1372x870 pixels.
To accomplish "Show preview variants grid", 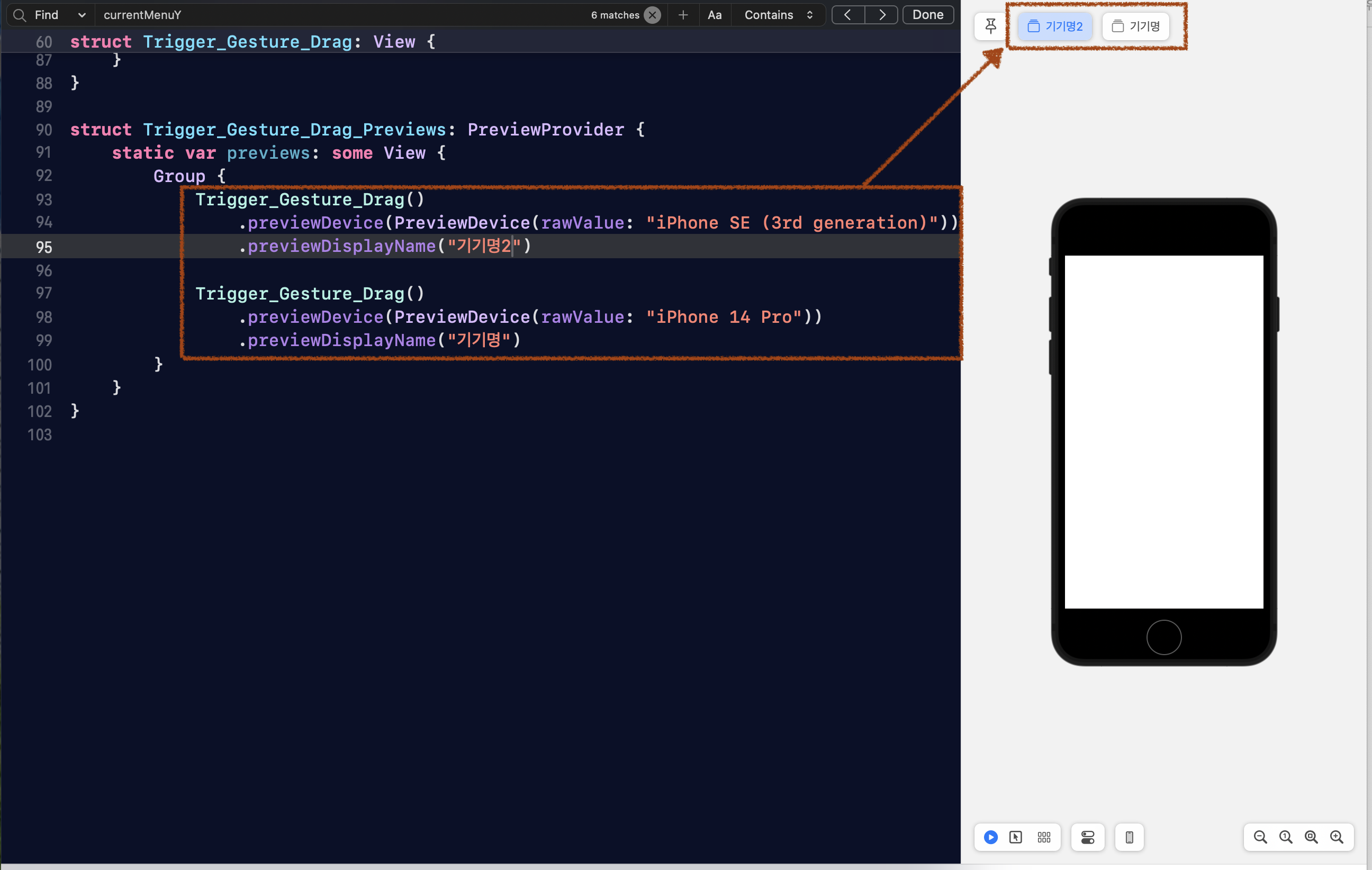I will coord(1044,837).
